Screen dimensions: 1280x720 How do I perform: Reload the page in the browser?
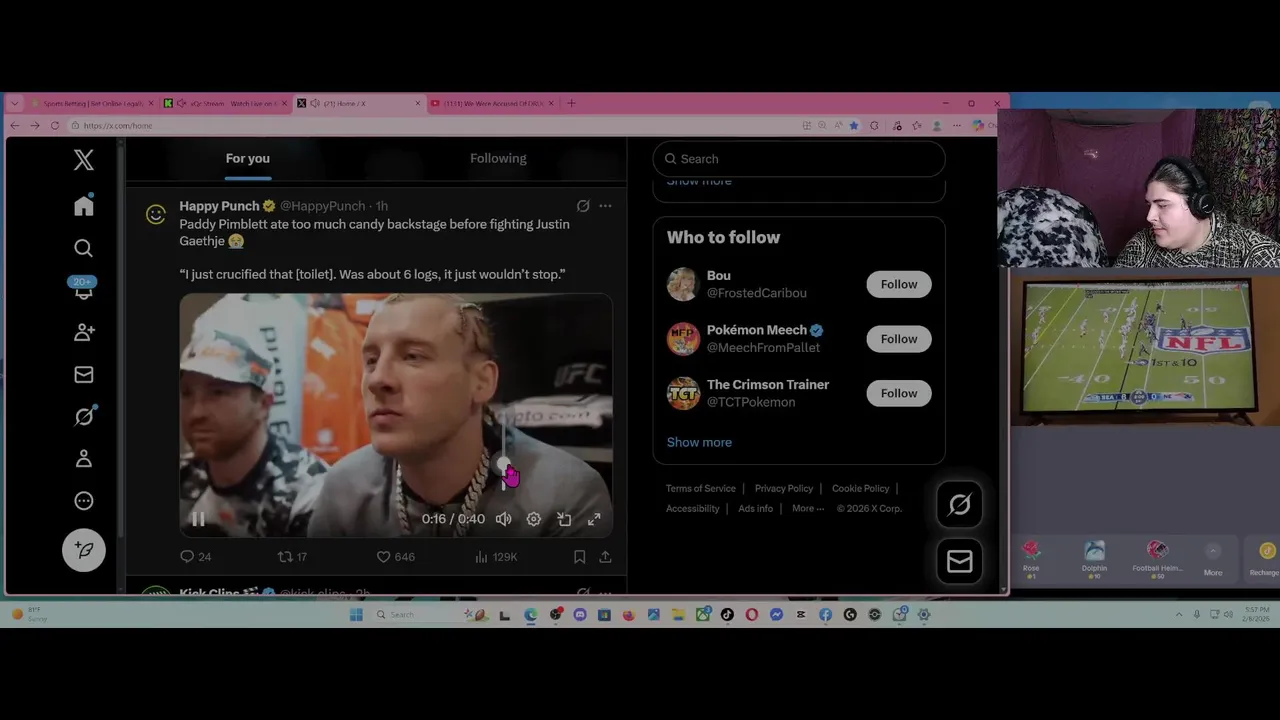point(54,125)
